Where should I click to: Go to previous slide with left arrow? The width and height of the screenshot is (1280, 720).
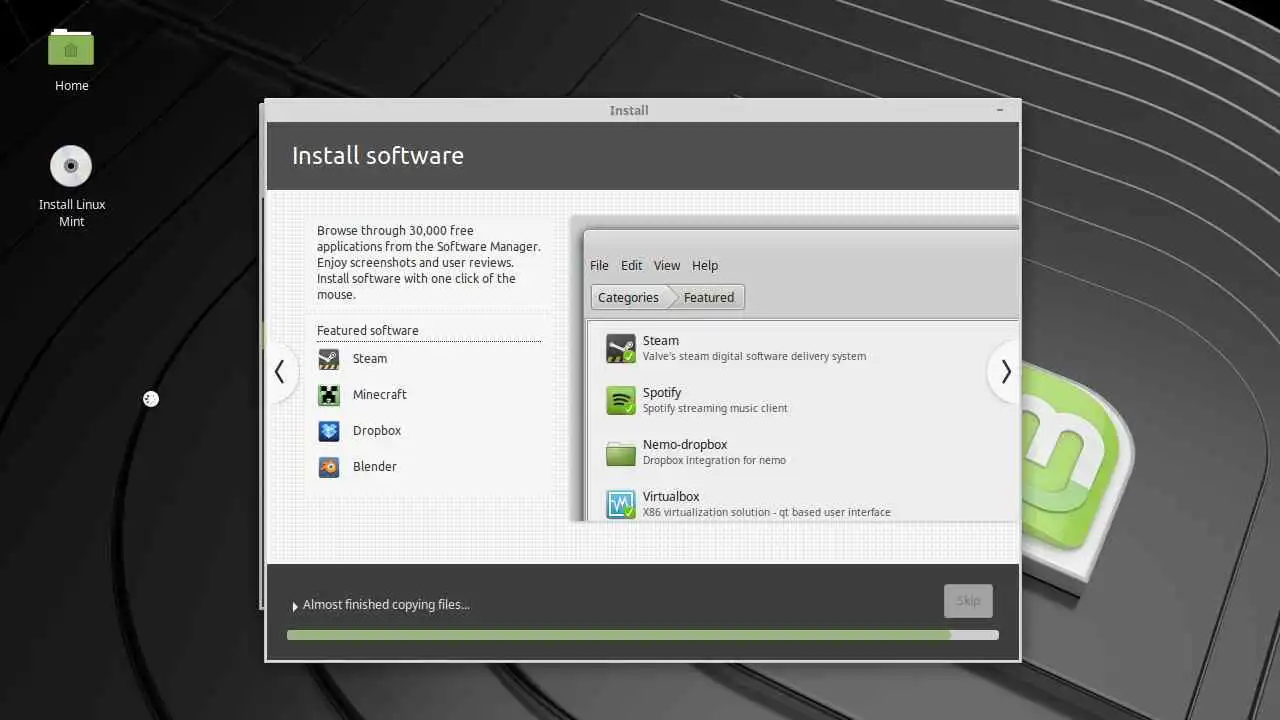(280, 372)
